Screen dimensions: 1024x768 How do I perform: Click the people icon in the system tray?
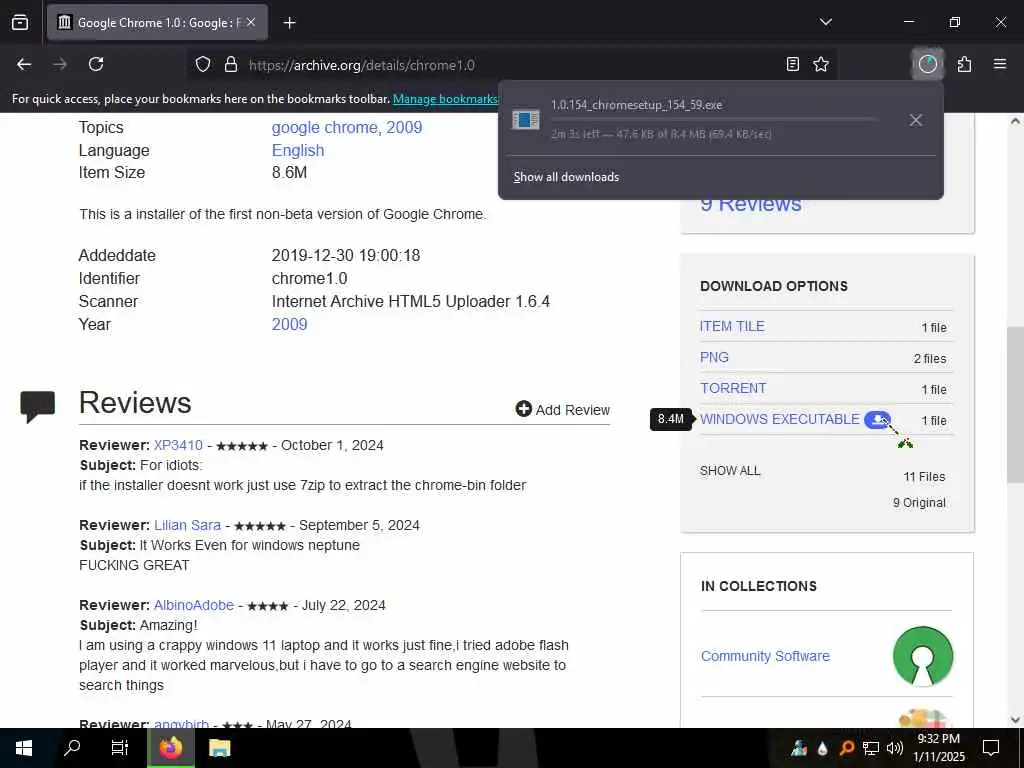799,748
